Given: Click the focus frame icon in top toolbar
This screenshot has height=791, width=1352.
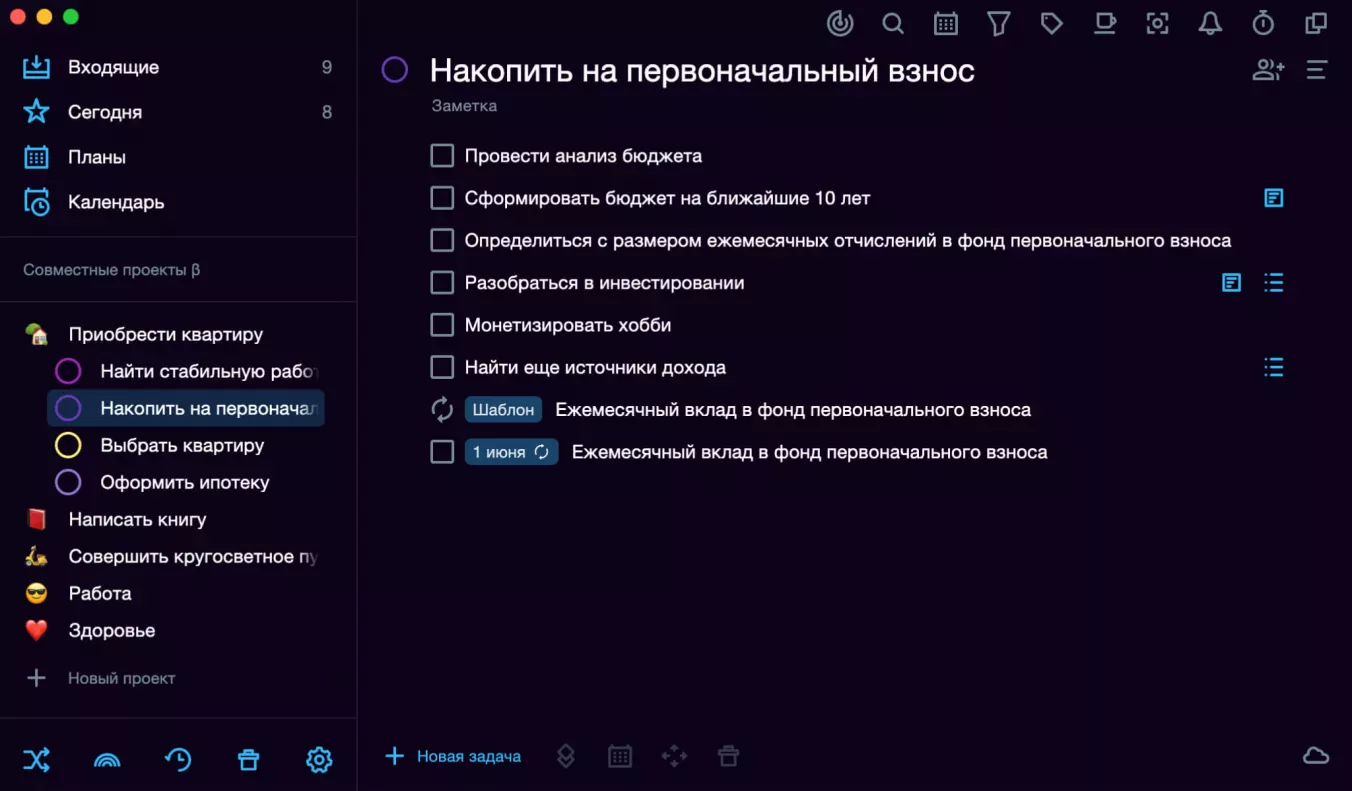Looking at the screenshot, I should point(1157,23).
